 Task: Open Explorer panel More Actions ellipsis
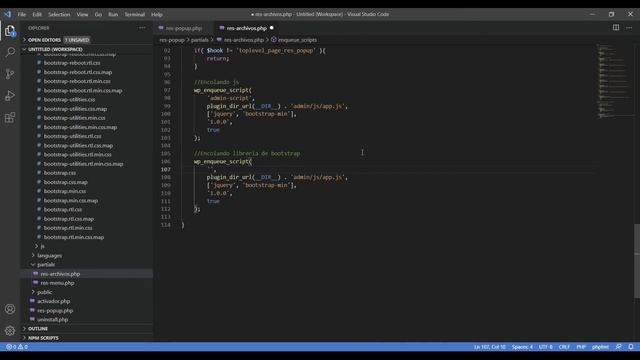click(x=142, y=28)
